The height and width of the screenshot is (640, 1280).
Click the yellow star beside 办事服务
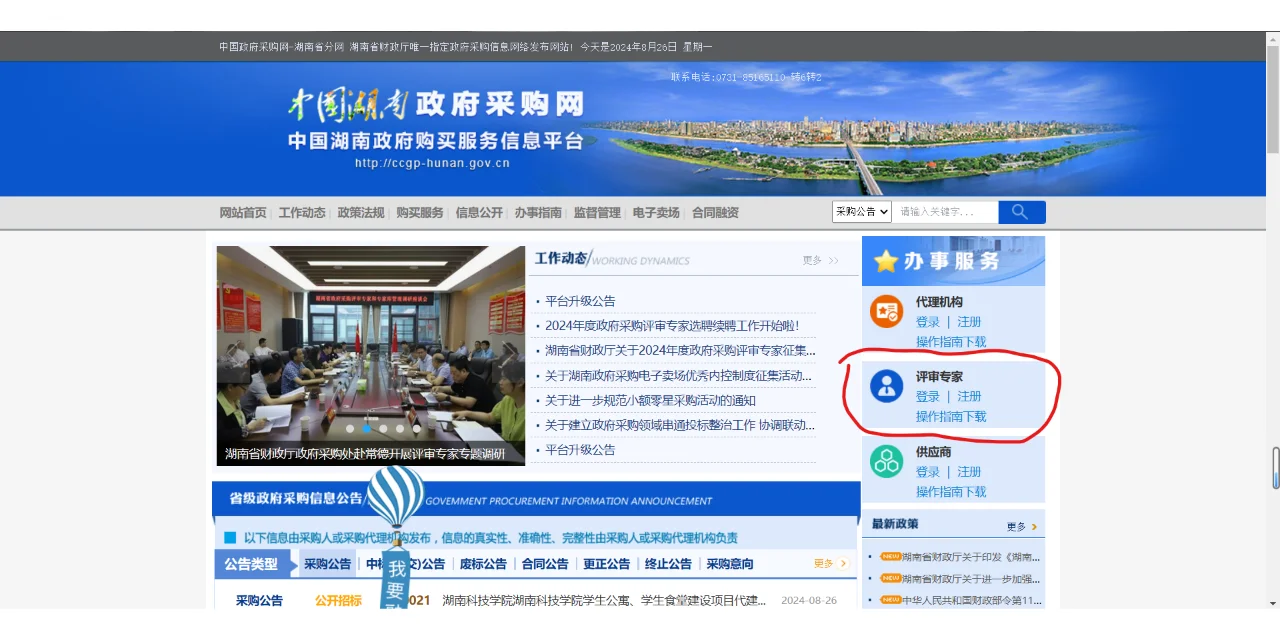884,261
